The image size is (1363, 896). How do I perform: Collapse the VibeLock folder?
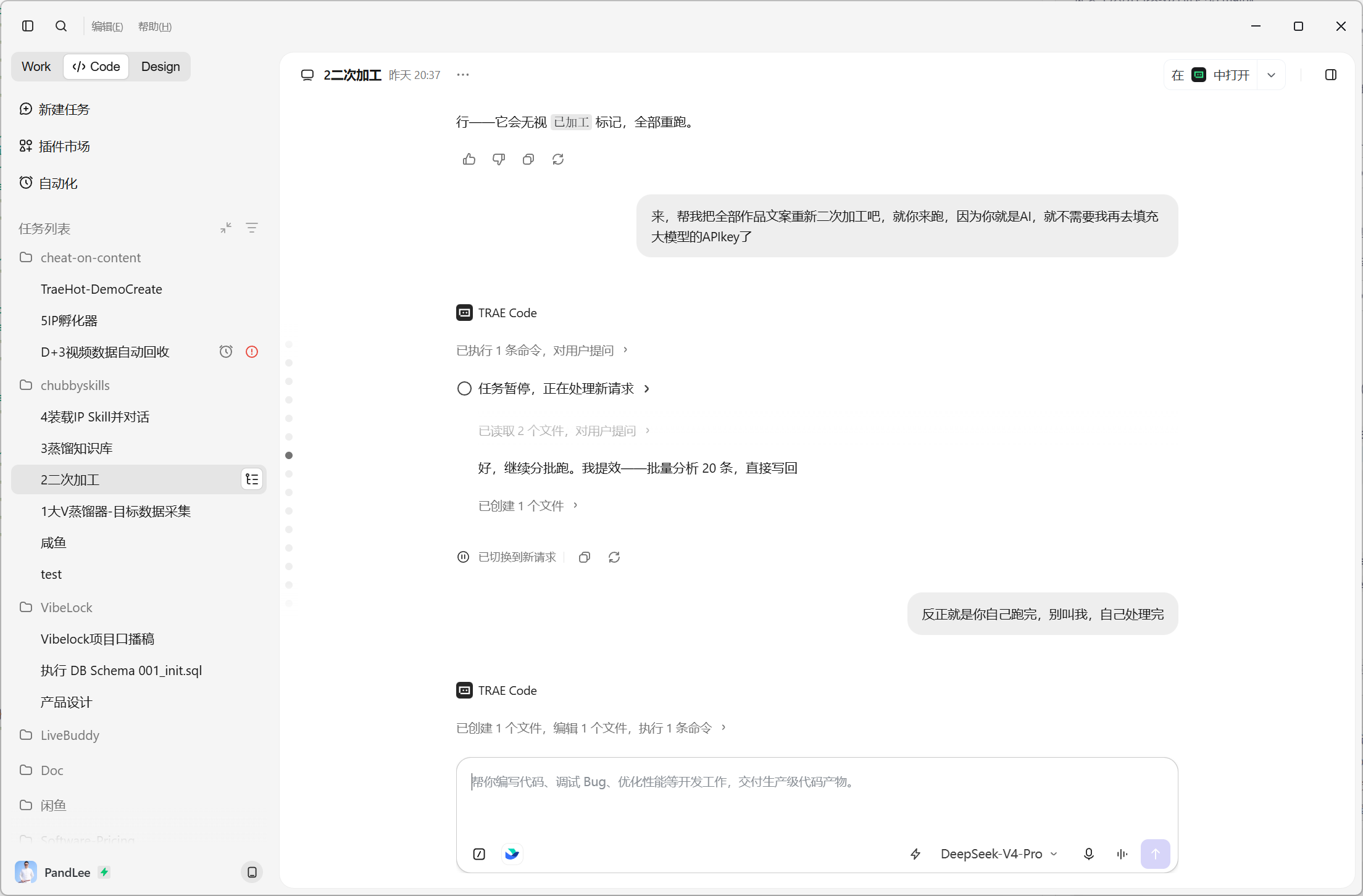[139, 607]
